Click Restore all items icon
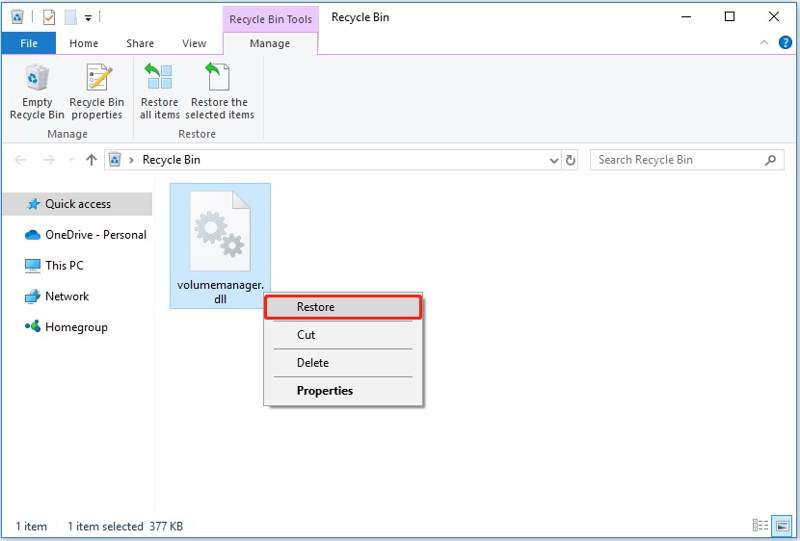Image resolution: width=800 pixels, height=541 pixels. point(159,78)
